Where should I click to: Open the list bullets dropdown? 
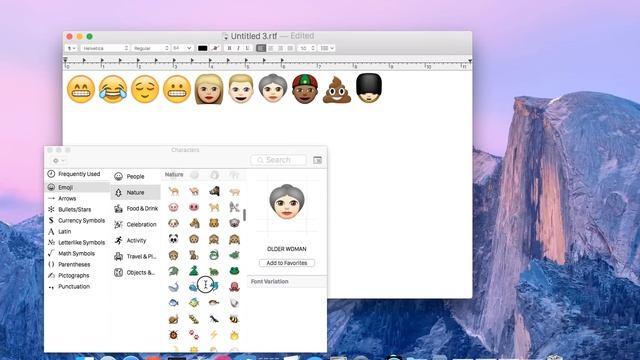(327, 48)
